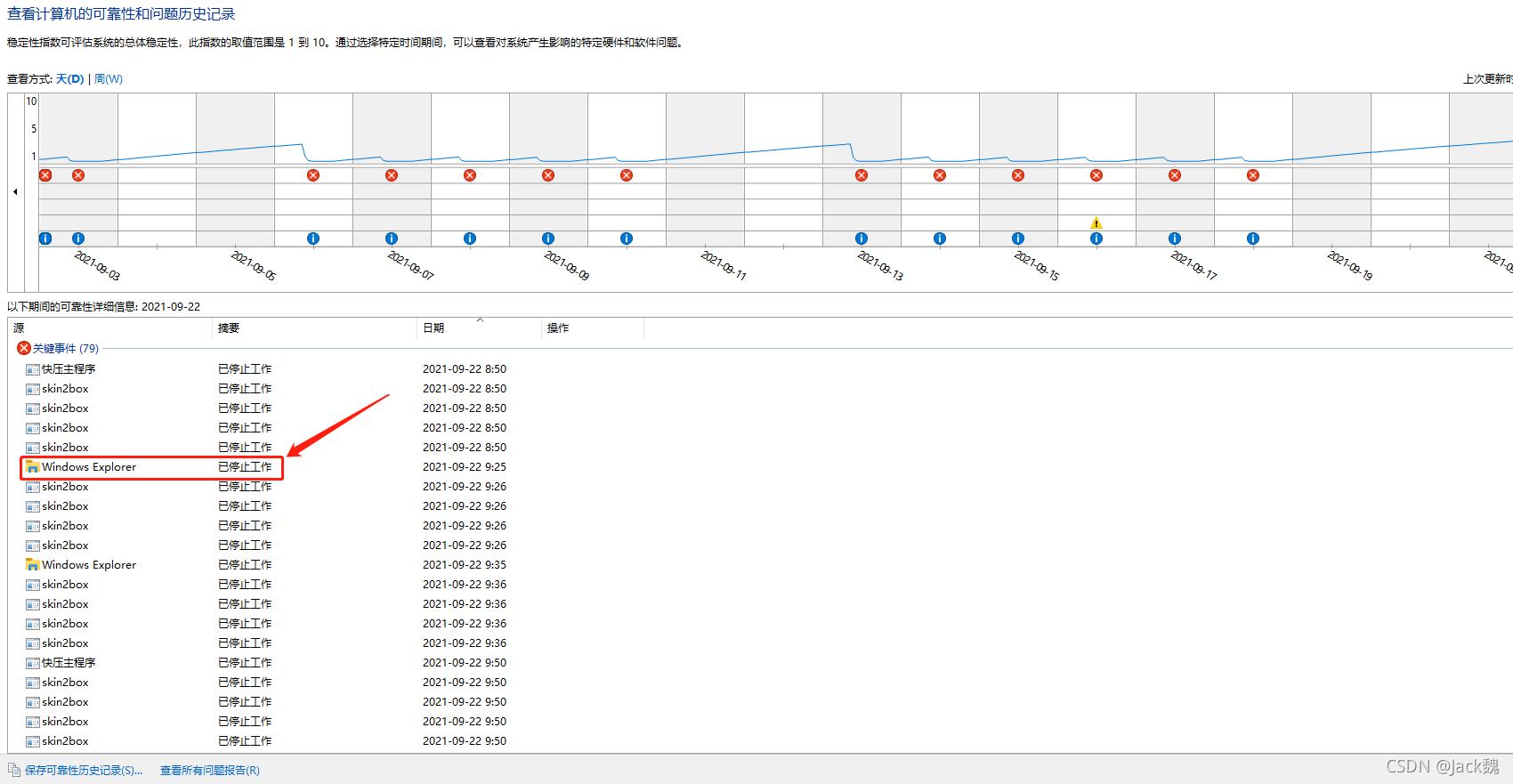1513x784 pixels.
Task: Click the date cell 2021-09-22 9:35
Action: 465,565
